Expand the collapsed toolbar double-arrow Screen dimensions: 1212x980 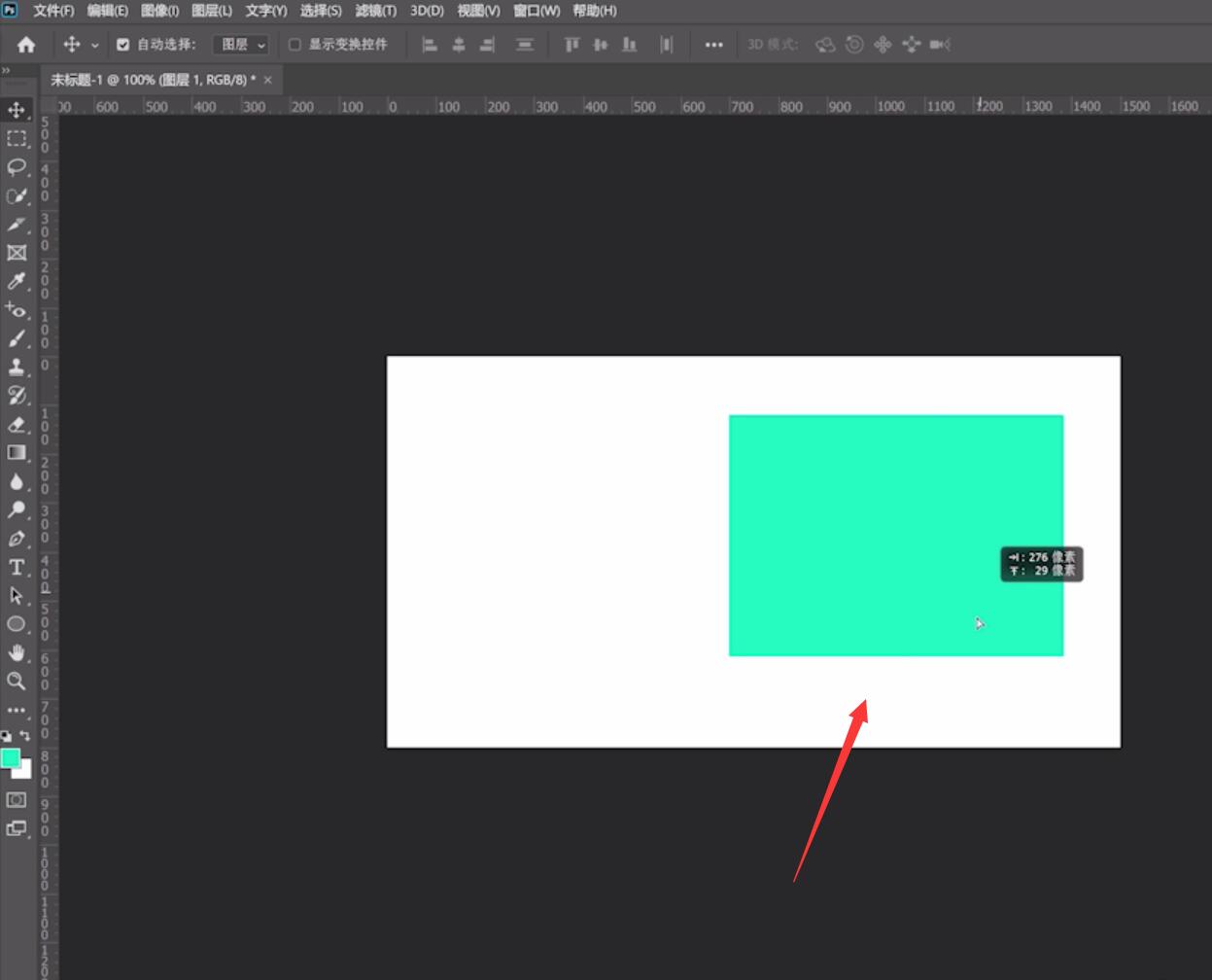[6, 71]
